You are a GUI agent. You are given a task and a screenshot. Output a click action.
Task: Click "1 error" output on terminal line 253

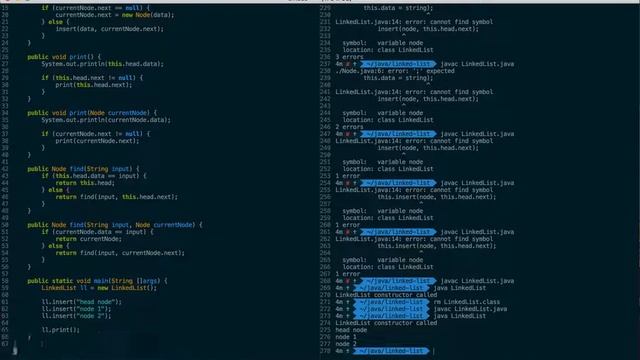(348, 176)
